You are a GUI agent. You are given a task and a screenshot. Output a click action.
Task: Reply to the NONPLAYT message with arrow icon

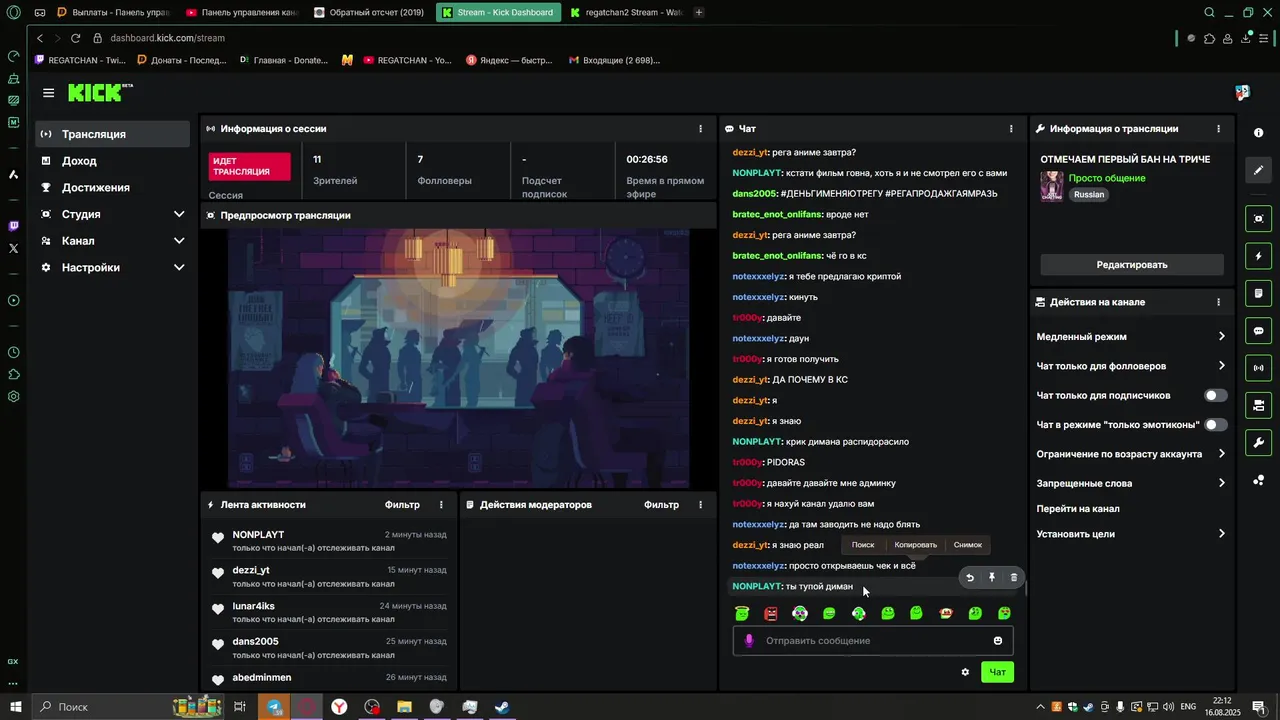tap(969, 577)
